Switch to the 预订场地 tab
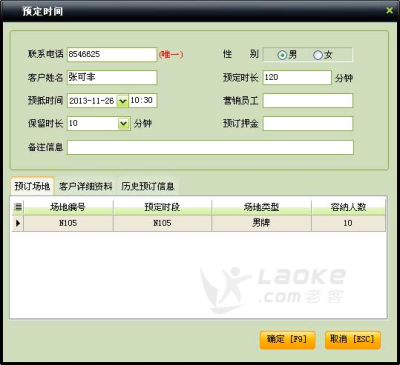The width and height of the screenshot is (400, 365). click(x=32, y=186)
